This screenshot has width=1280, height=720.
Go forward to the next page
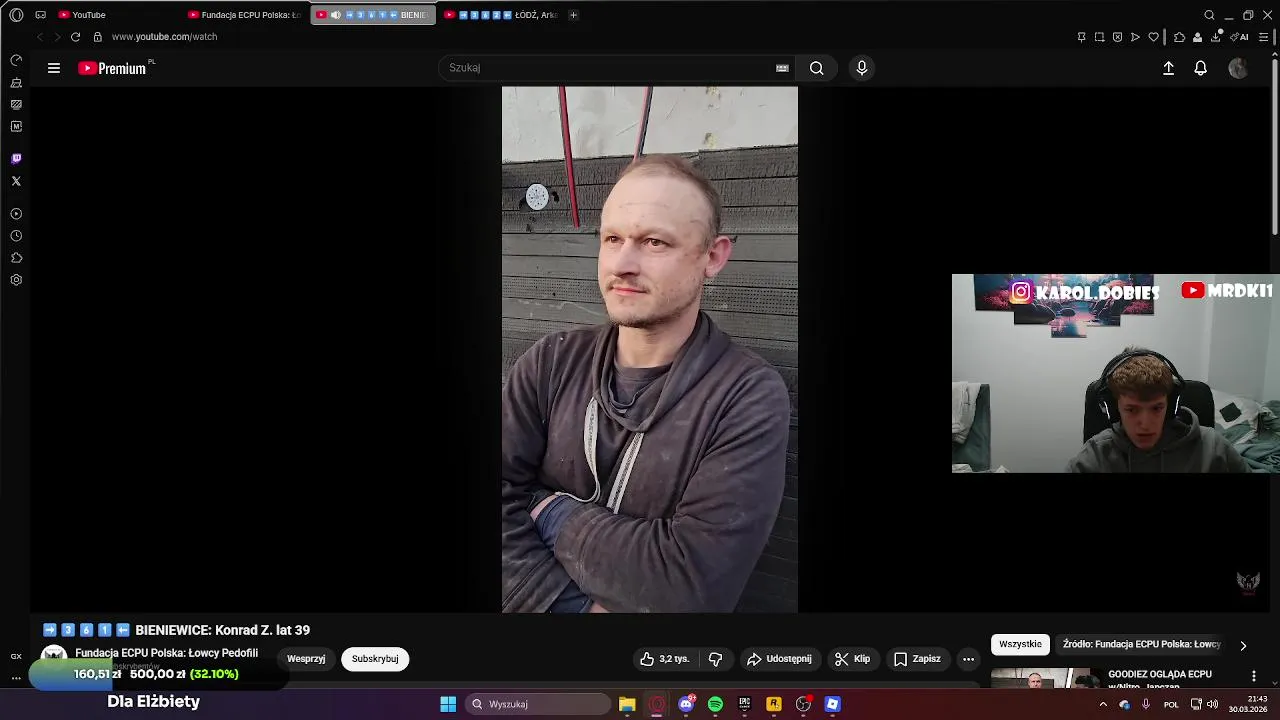(57, 37)
